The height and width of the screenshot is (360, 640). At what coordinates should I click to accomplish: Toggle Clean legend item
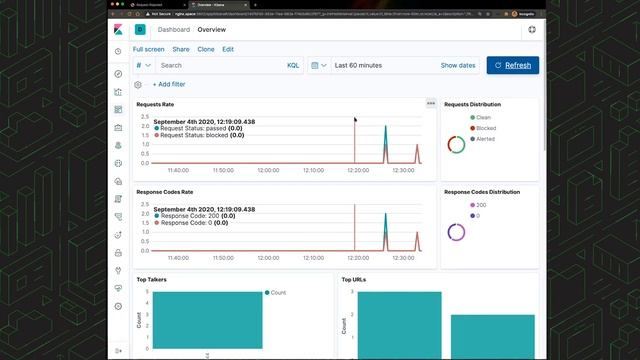(x=480, y=118)
